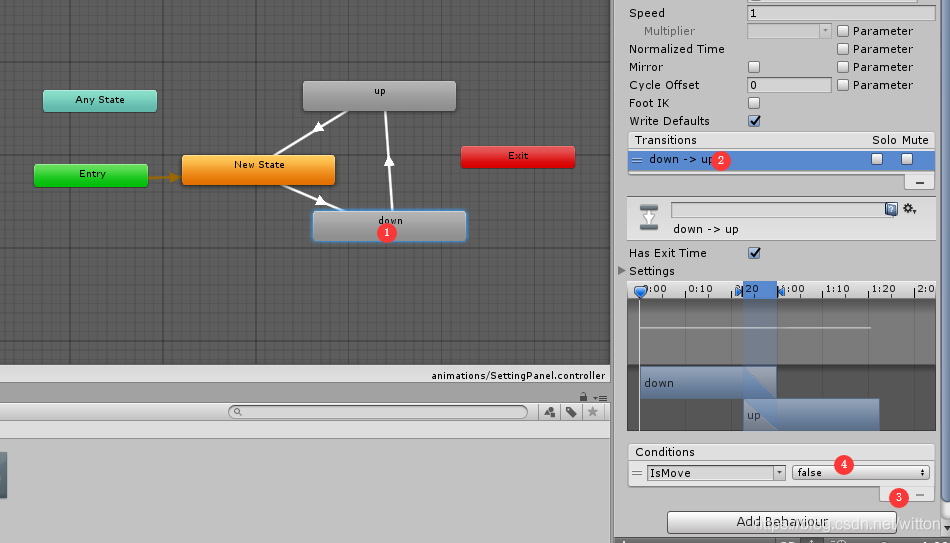Click the highlighted transition range on the ruler
This screenshot has height=543, width=950.
pyautogui.click(x=760, y=290)
